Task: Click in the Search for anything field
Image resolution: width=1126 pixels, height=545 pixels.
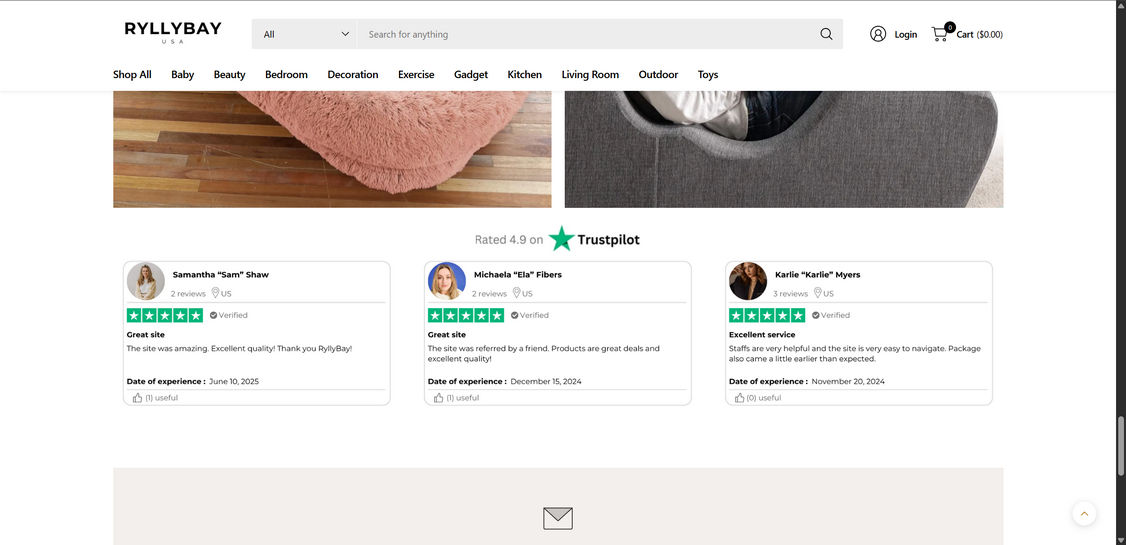Action: click(x=587, y=34)
